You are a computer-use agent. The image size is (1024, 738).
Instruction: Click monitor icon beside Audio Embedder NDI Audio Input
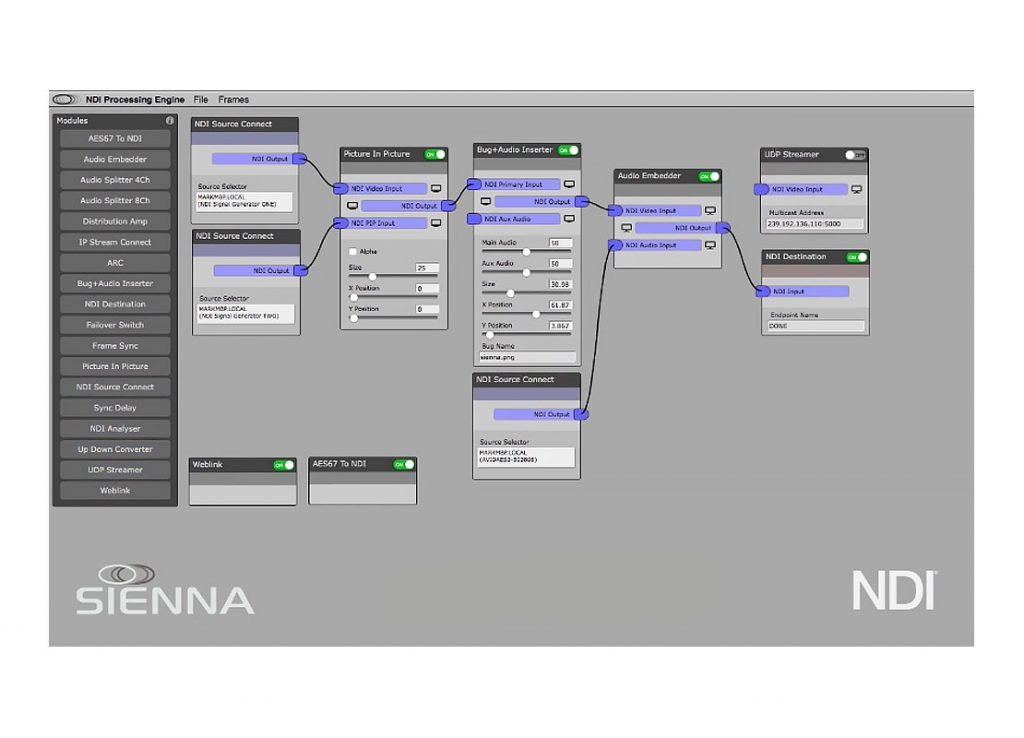pos(710,245)
